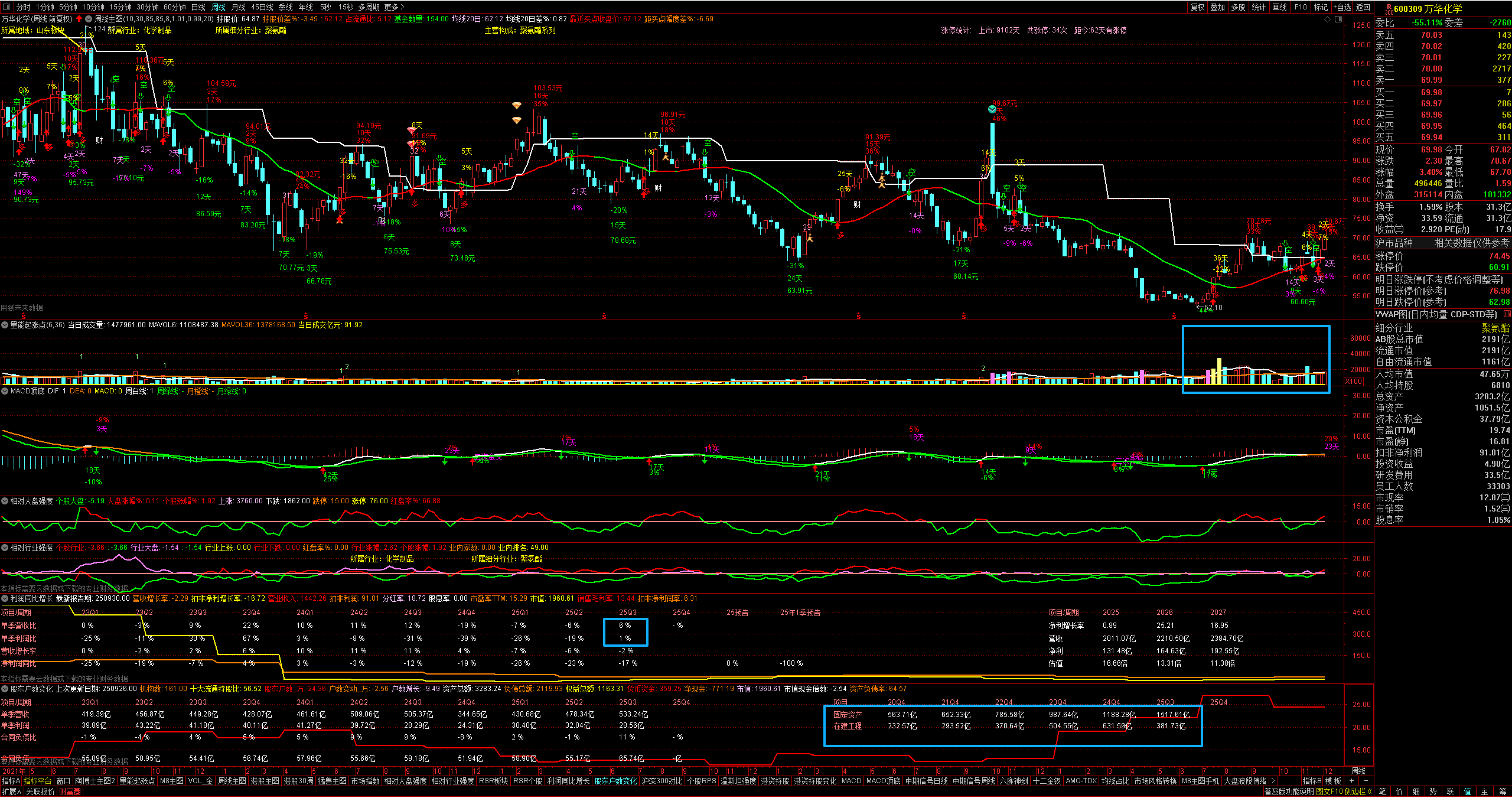Click the zoom out minus button

point(1366,781)
